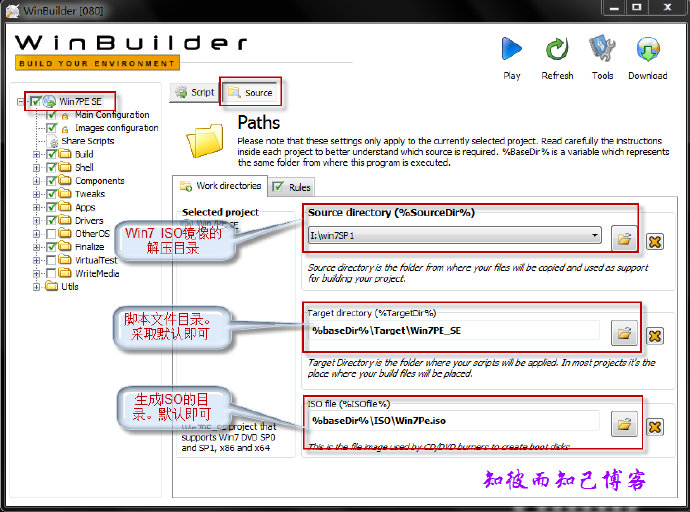Click the VirtualTest folder icon in tree
Screen dimensions: 690x512
[65, 260]
